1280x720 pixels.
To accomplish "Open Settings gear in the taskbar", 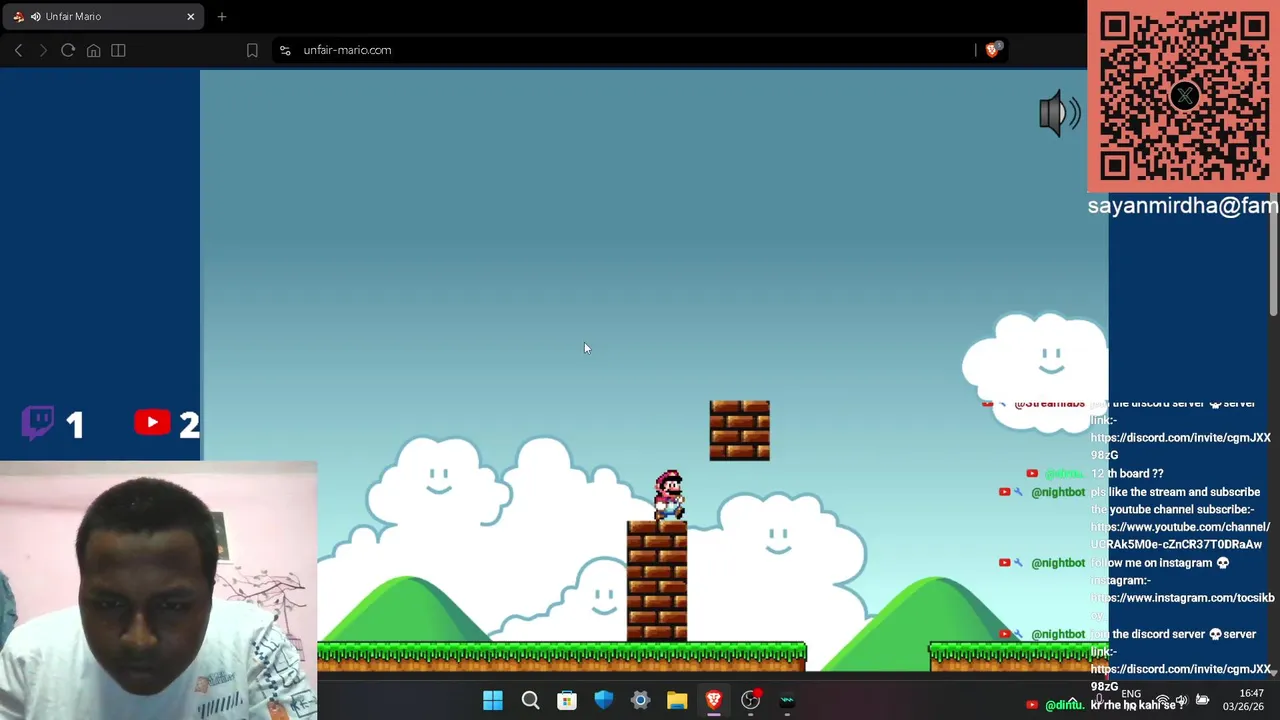I will pyautogui.click(x=640, y=701).
